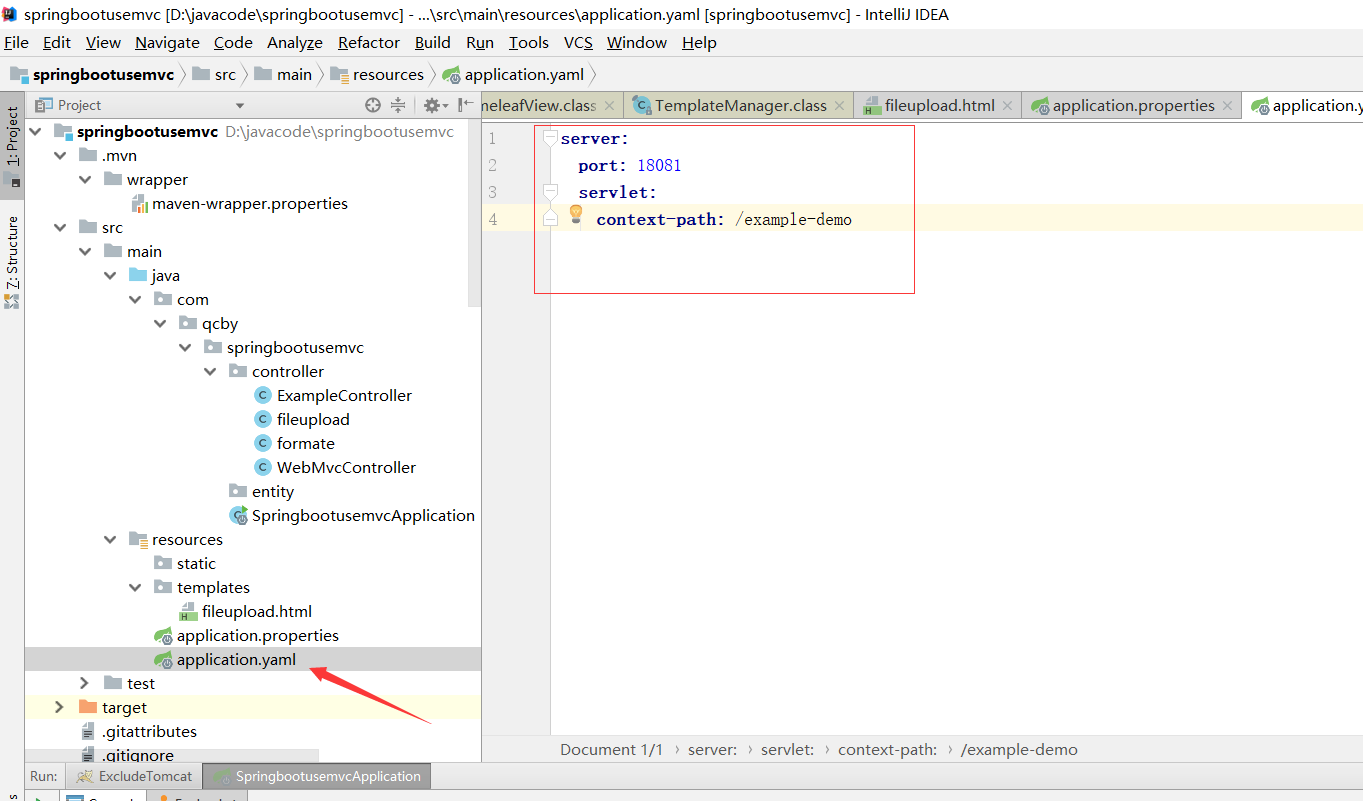Open the VCS menu
This screenshot has width=1363, height=801.
point(578,42)
